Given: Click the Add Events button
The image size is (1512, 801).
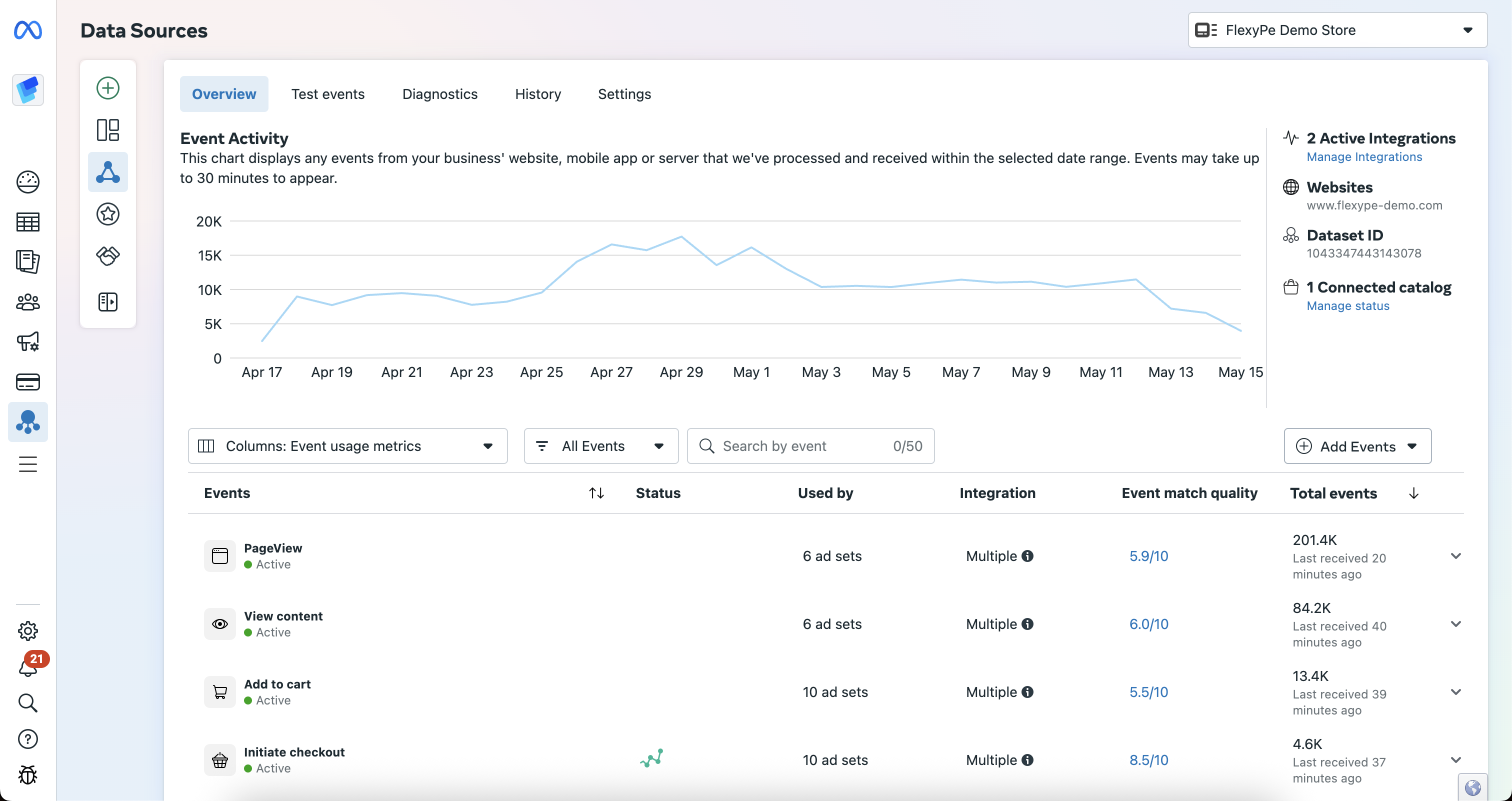Looking at the screenshot, I should click(1357, 446).
